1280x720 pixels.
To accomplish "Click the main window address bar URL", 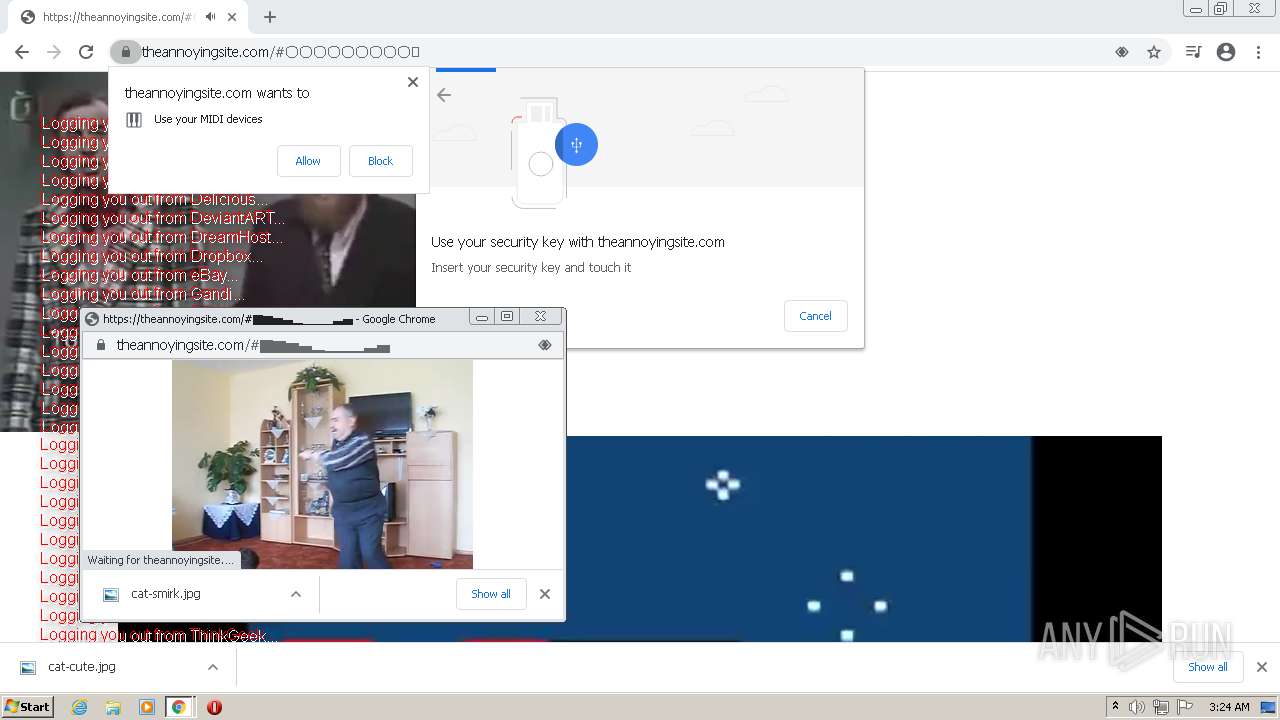I will click(281, 52).
